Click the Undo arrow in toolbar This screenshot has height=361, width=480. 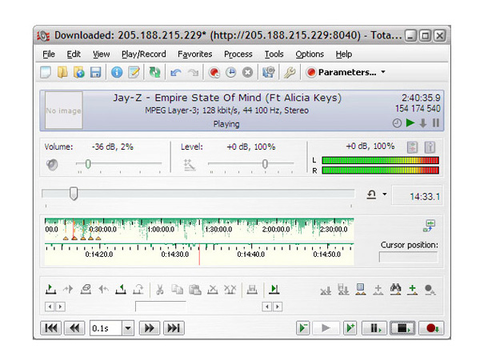pos(176,72)
